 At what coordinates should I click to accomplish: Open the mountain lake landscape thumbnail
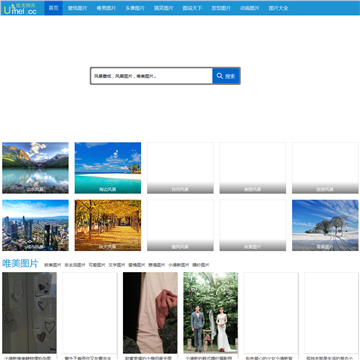pyautogui.click(x=35, y=168)
